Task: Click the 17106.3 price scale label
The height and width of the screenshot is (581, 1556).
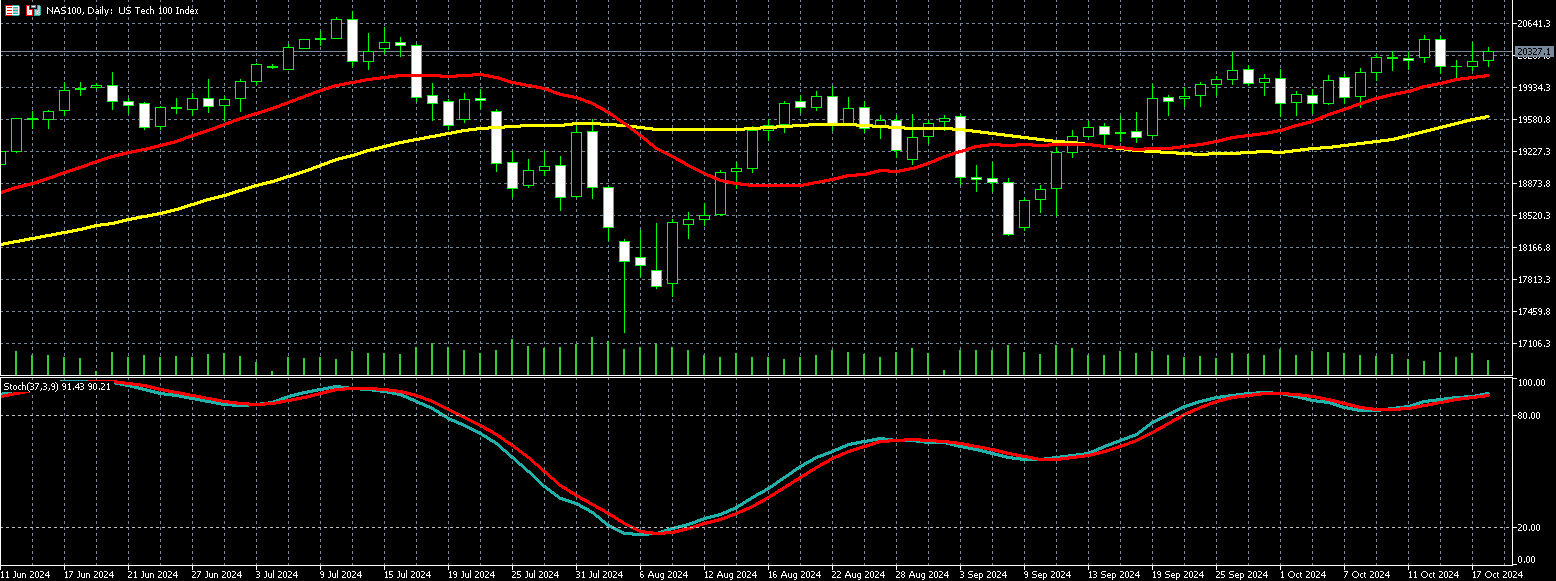Action: tap(1534, 344)
